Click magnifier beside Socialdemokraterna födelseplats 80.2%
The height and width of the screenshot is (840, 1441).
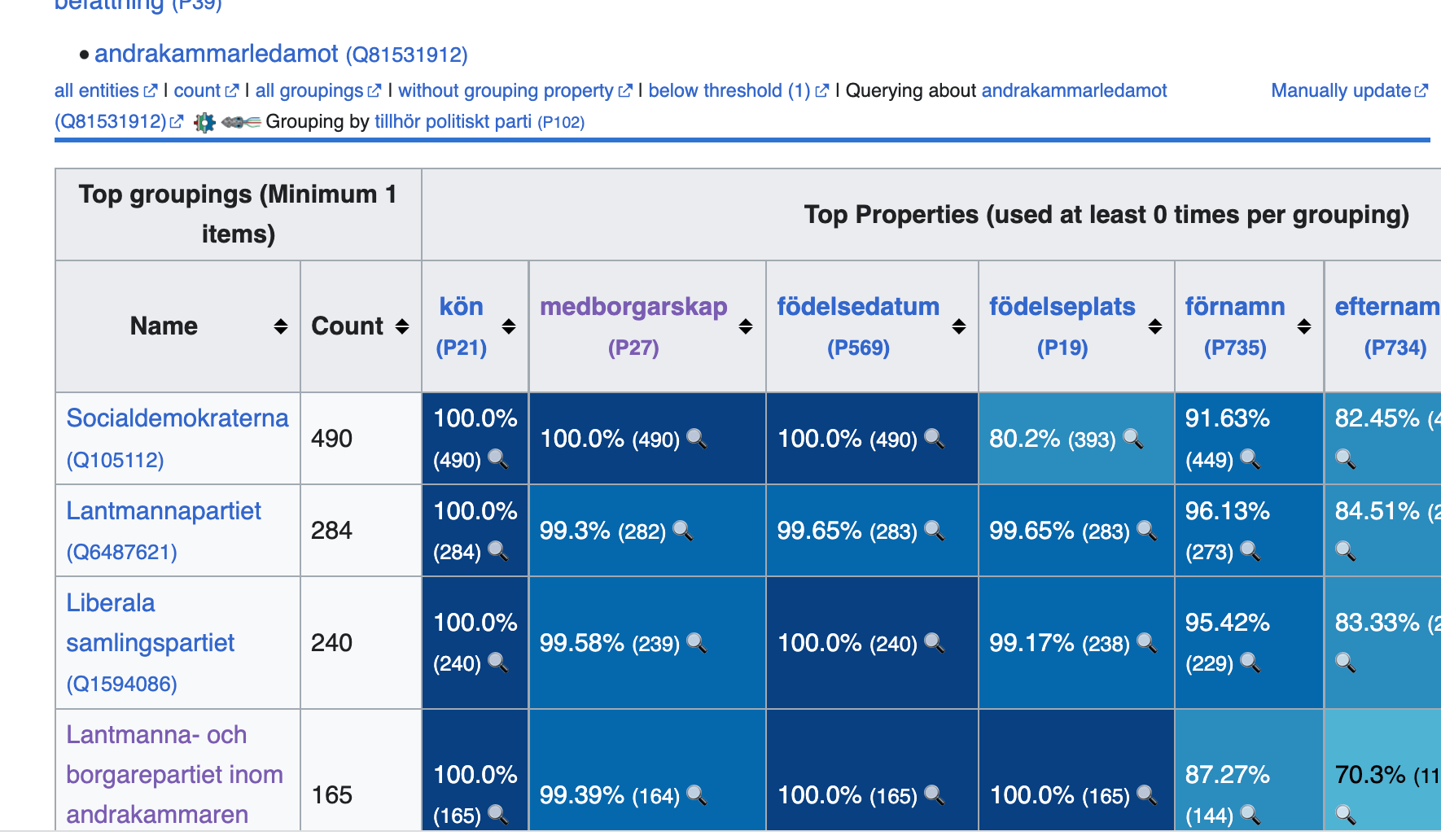(1133, 439)
